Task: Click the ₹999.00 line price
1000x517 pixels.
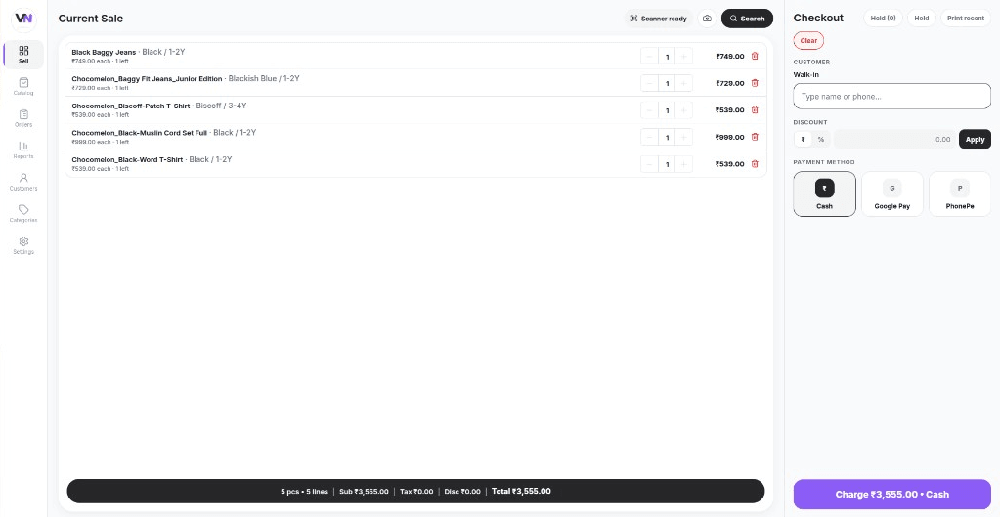Action: pos(730,138)
